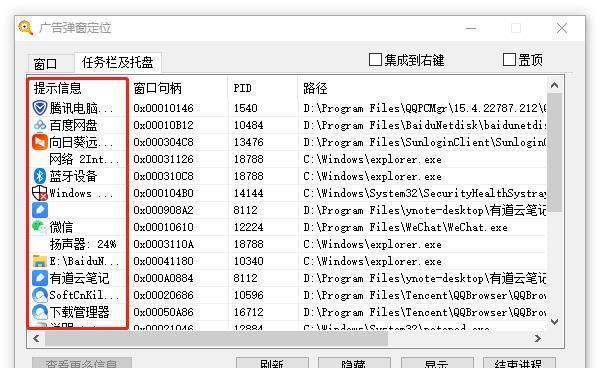602x368 pixels.
Task: Sort by the 窗口句柄 column header
Action: 178,88
